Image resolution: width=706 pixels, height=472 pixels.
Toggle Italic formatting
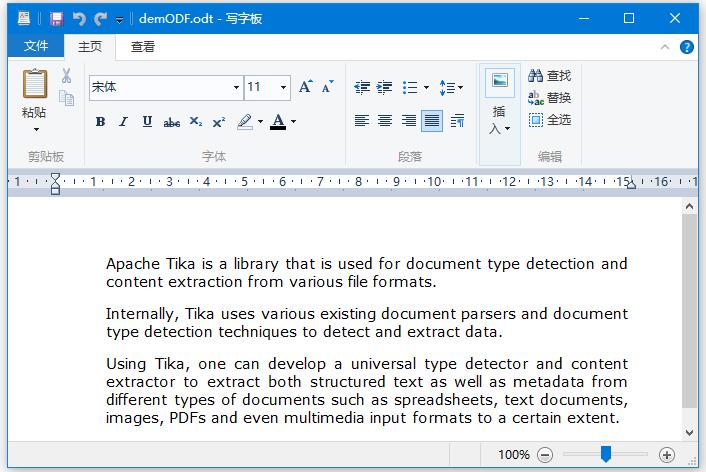click(123, 122)
